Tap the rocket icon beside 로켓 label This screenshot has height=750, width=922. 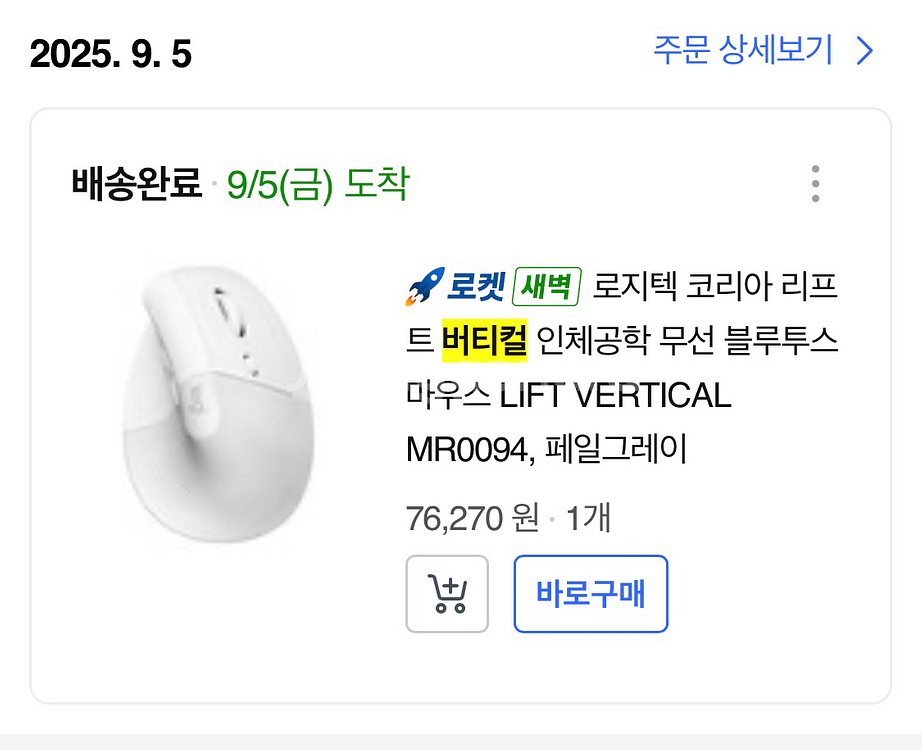[x=425, y=284]
